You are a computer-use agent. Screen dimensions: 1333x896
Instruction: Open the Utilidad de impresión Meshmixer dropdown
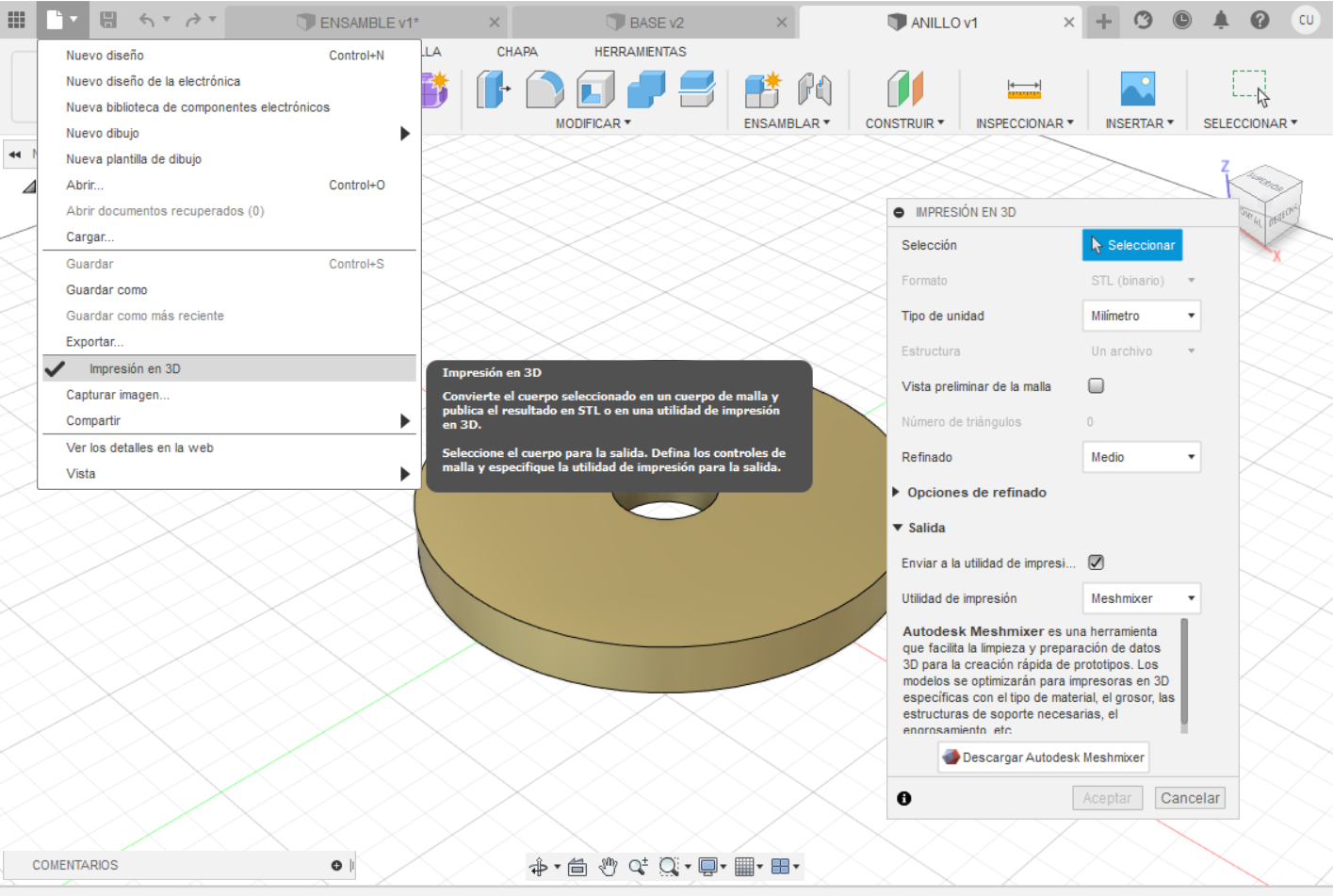[1142, 598]
